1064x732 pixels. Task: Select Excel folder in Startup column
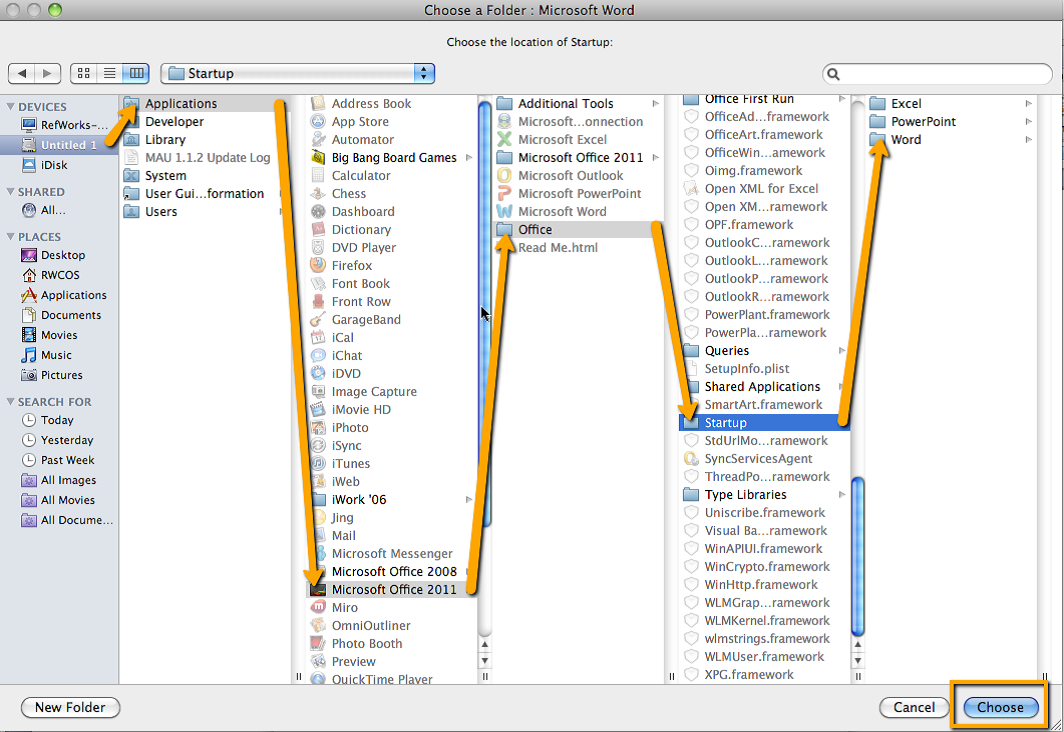(951, 103)
